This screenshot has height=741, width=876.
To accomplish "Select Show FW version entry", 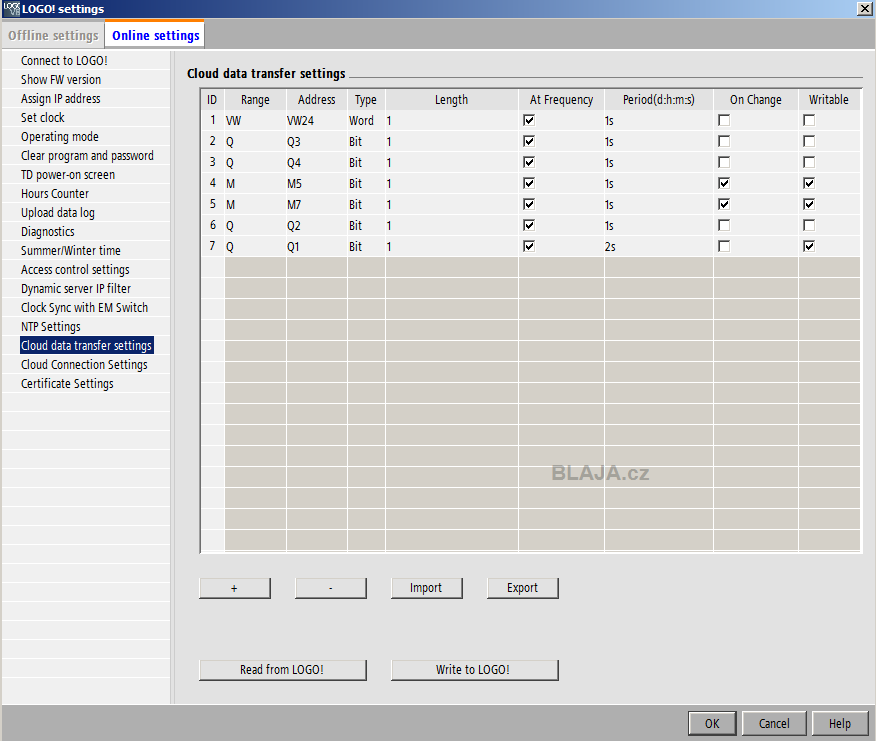I will (61, 79).
